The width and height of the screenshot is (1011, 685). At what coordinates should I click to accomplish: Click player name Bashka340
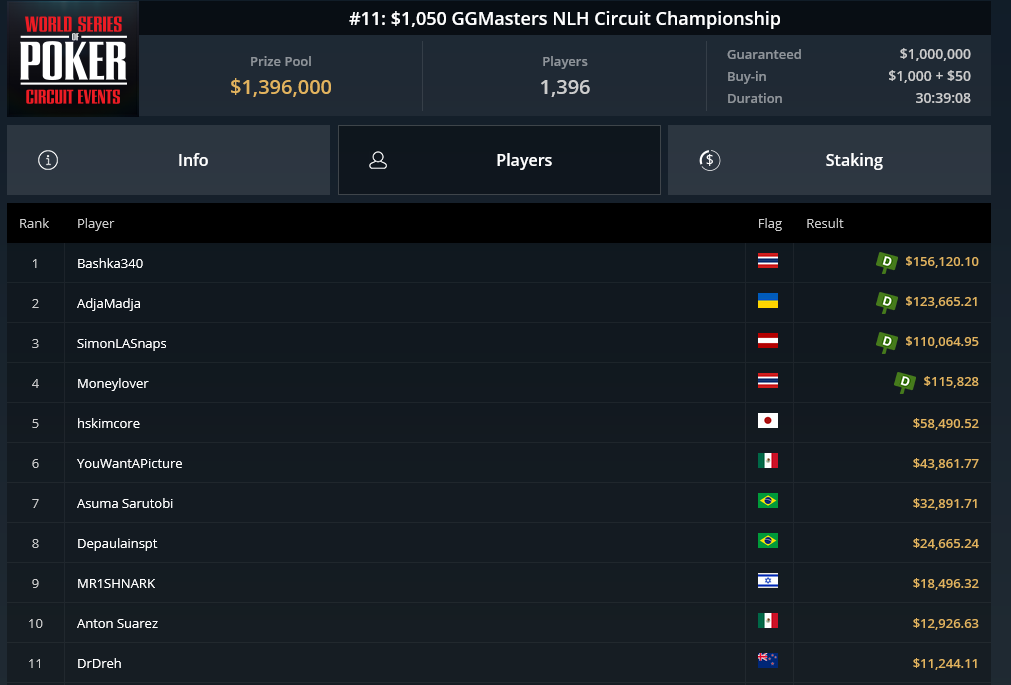pos(110,263)
